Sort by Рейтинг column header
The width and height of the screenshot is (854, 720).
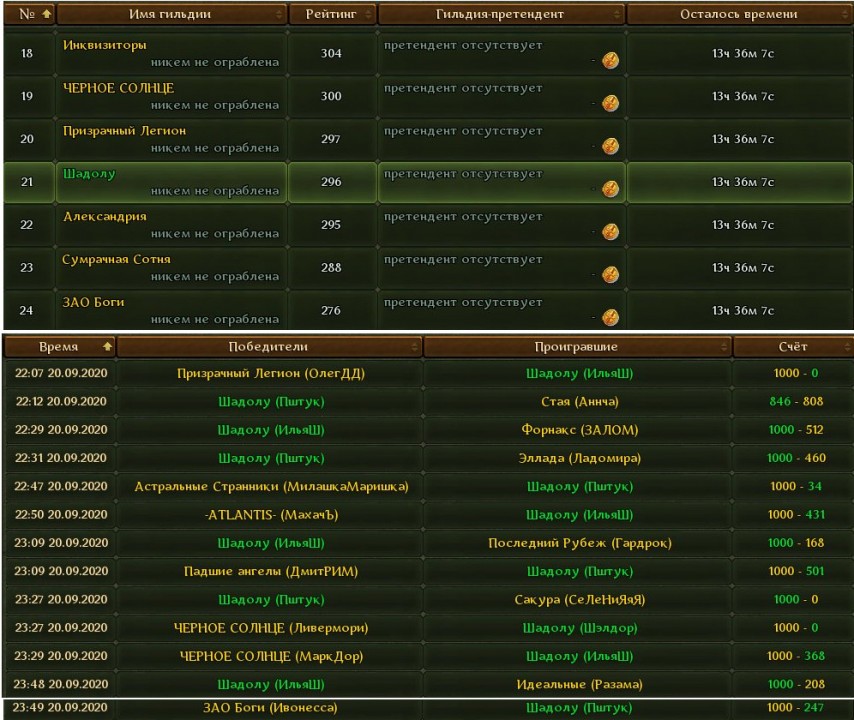(331, 14)
